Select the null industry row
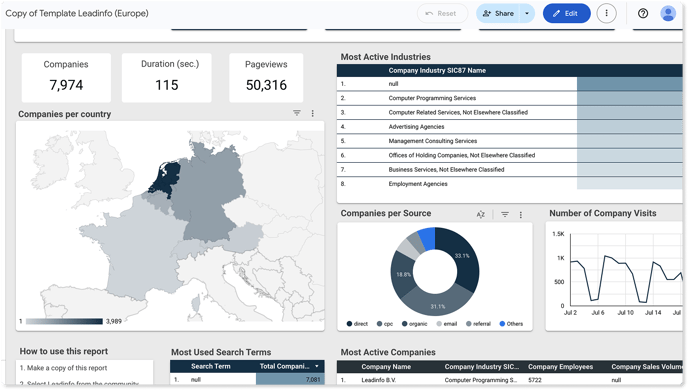The image size is (688, 390). click(x=509, y=84)
